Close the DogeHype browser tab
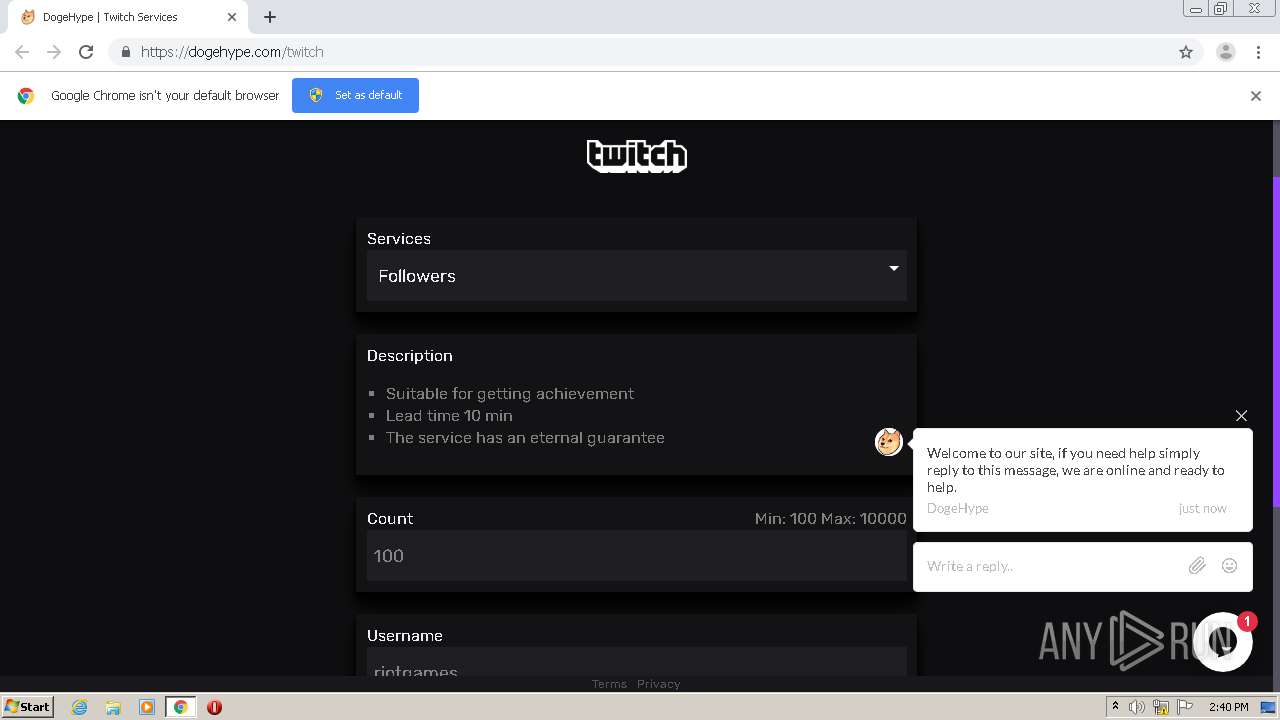 [x=232, y=17]
